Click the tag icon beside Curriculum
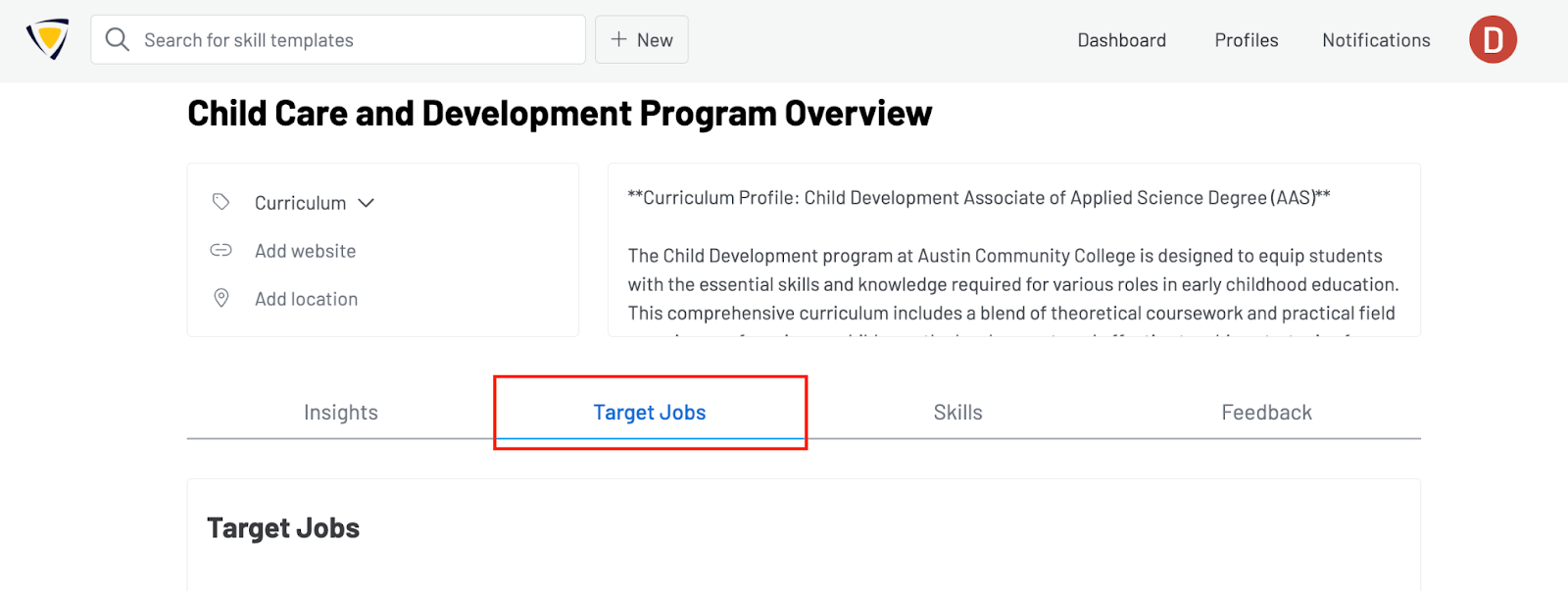Image resolution: width=1568 pixels, height=591 pixels. click(x=220, y=202)
